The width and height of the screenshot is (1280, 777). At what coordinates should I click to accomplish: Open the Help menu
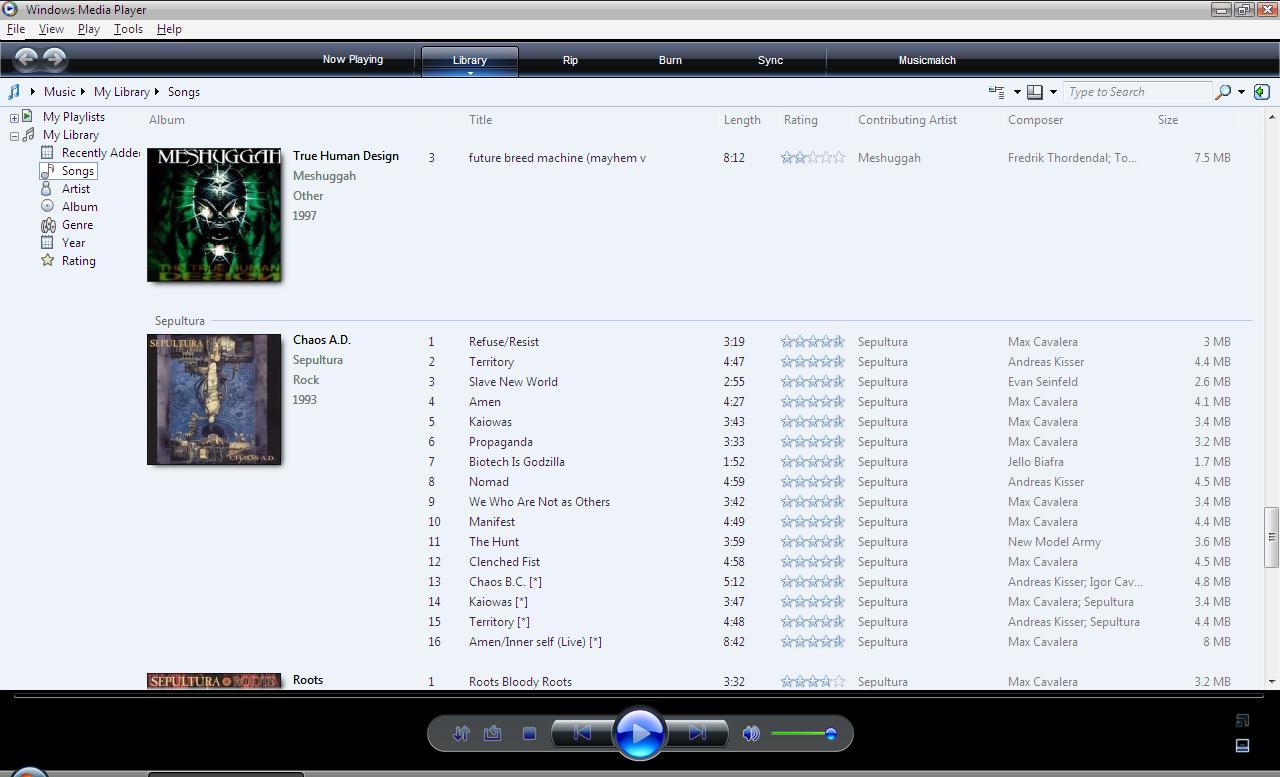169,29
